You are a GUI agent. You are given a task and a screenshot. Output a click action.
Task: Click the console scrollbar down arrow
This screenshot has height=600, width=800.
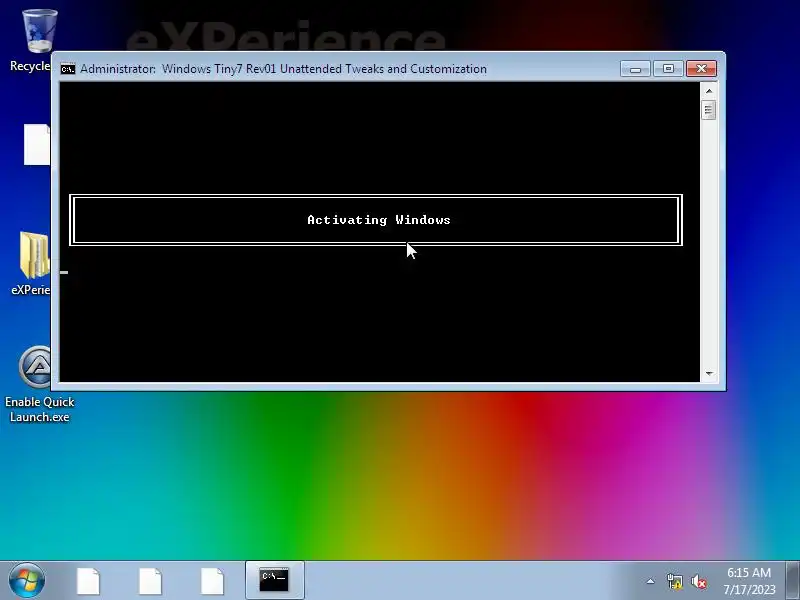click(x=709, y=373)
